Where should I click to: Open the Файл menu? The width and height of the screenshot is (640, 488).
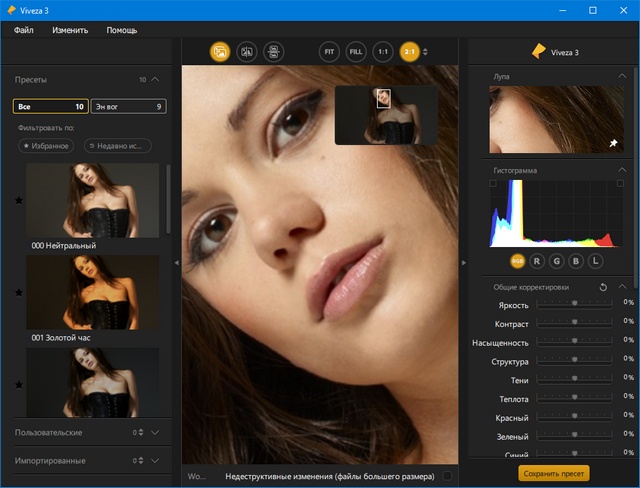pyautogui.click(x=25, y=30)
